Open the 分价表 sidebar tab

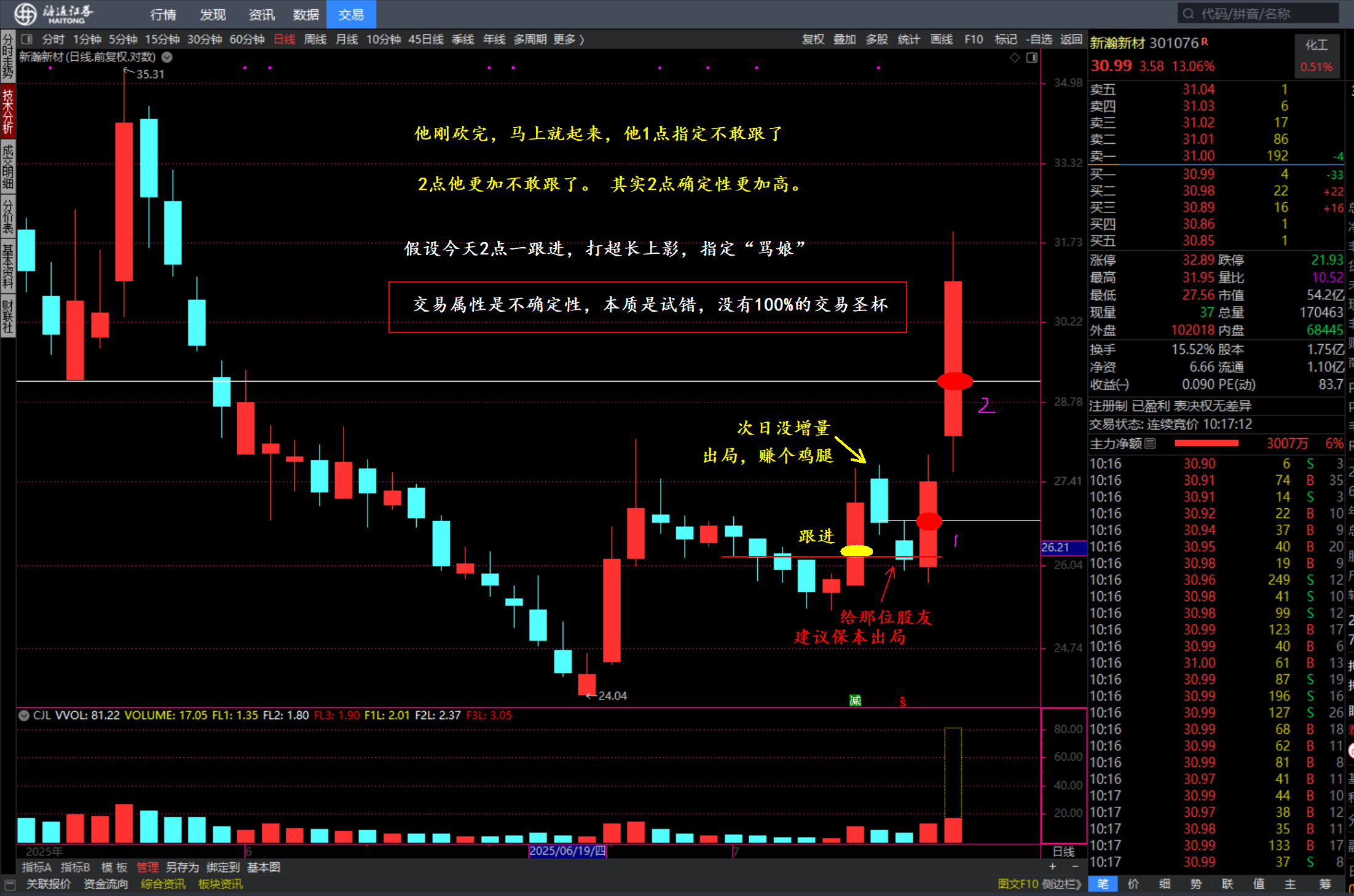[8, 216]
